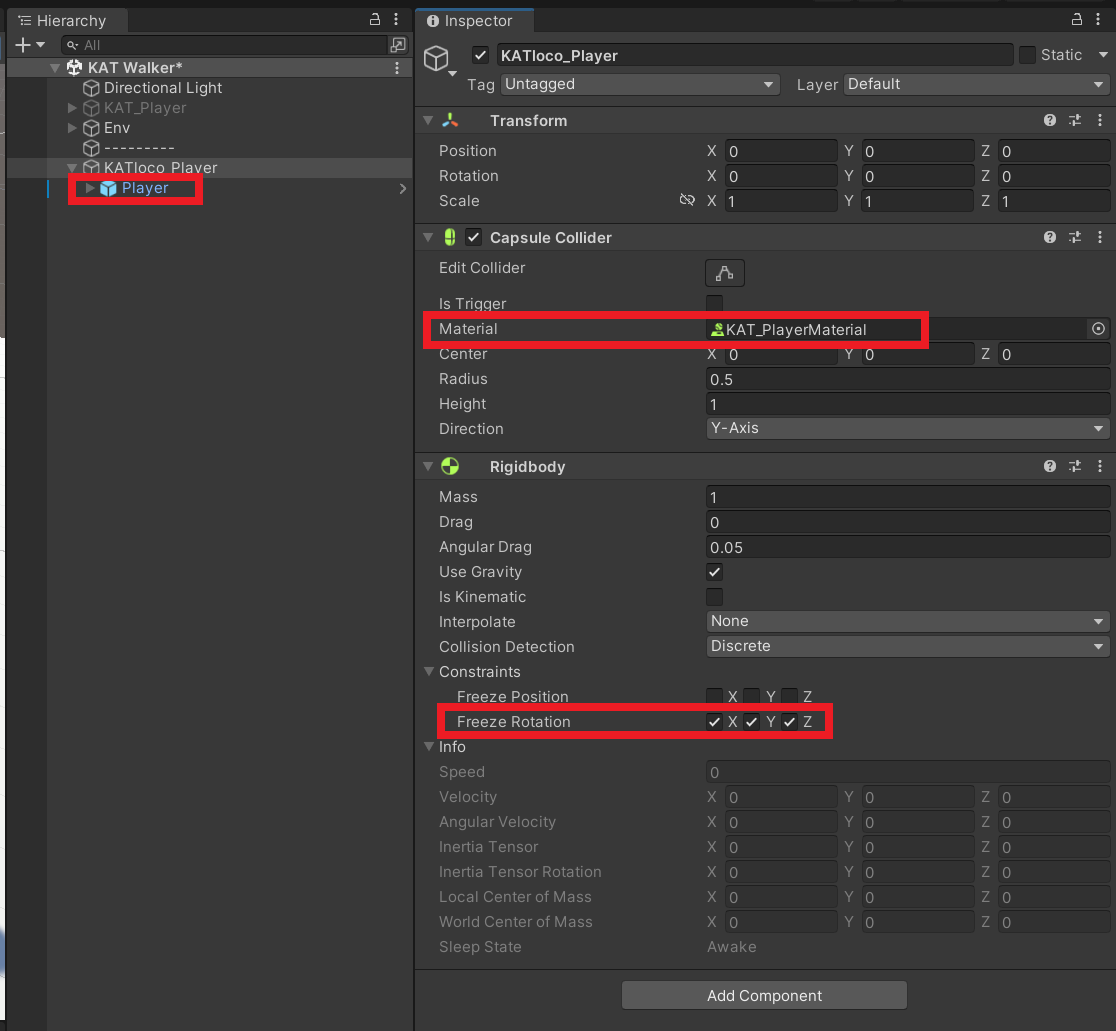Select the Hierarchy tab

[66, 21]
